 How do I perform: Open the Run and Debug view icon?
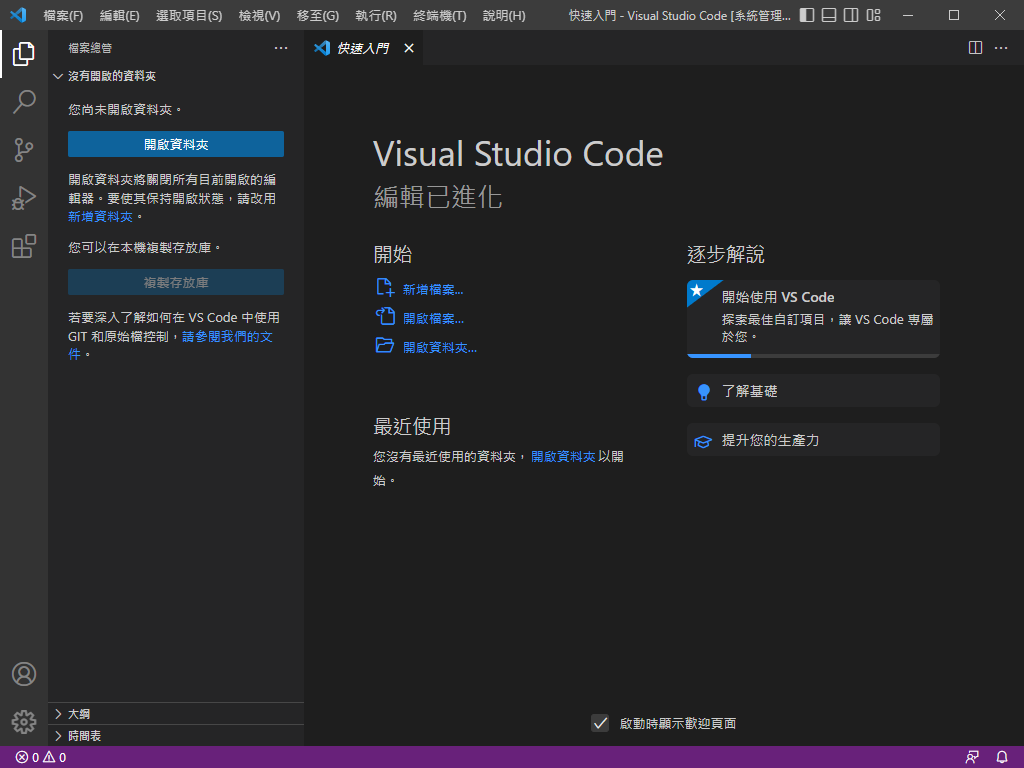coord(24,198)
